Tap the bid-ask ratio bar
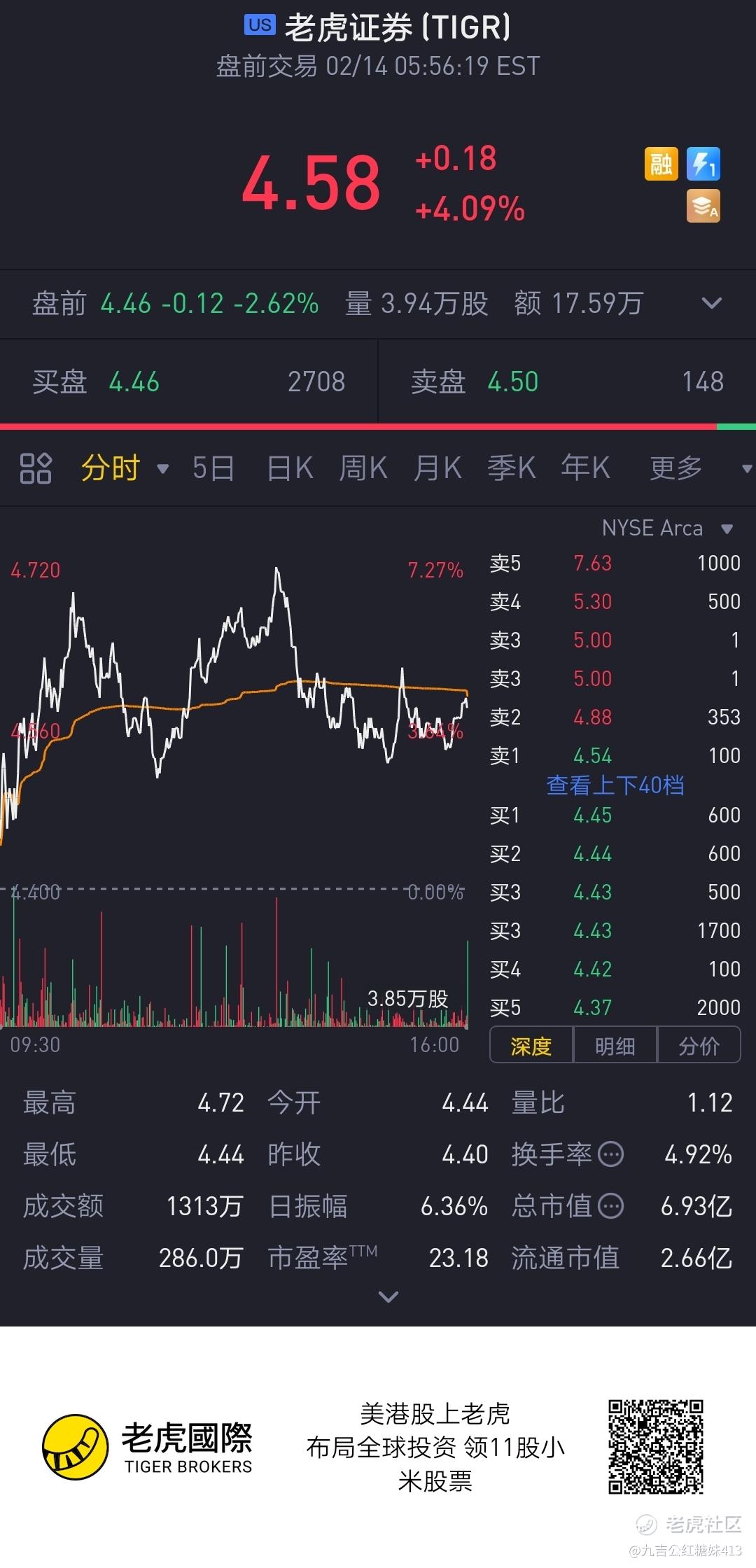The height and width of the screenshot is (1568, 756). coord(378,426)
